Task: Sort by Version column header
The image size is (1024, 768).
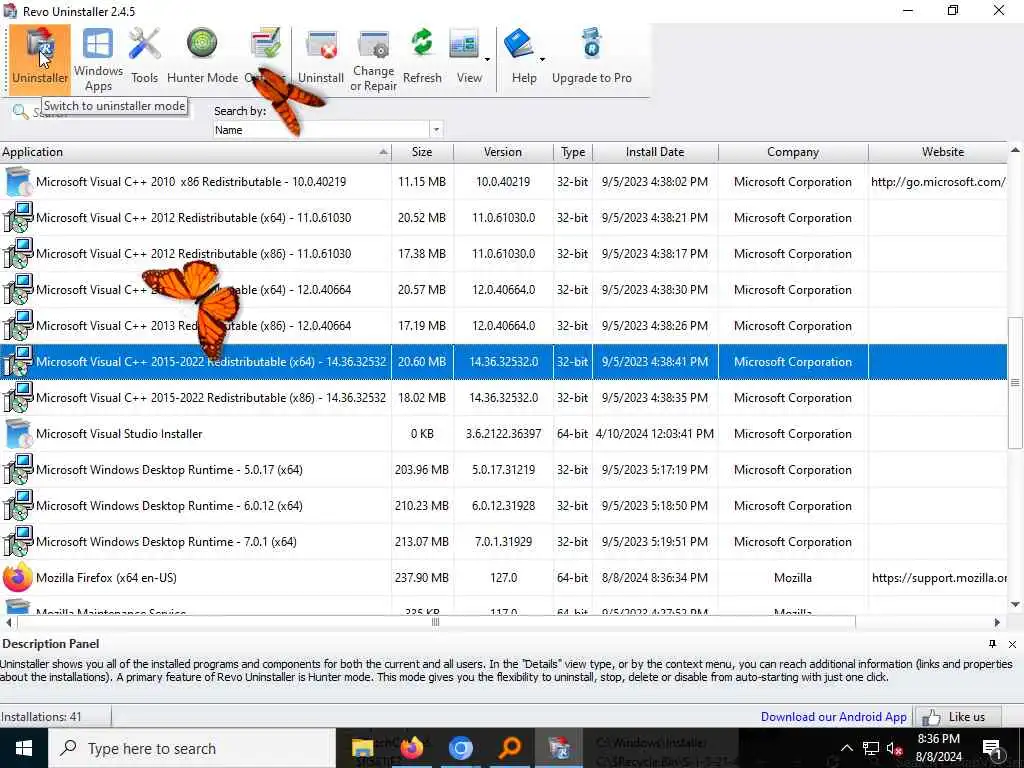Action: click(x=503, y=152)
